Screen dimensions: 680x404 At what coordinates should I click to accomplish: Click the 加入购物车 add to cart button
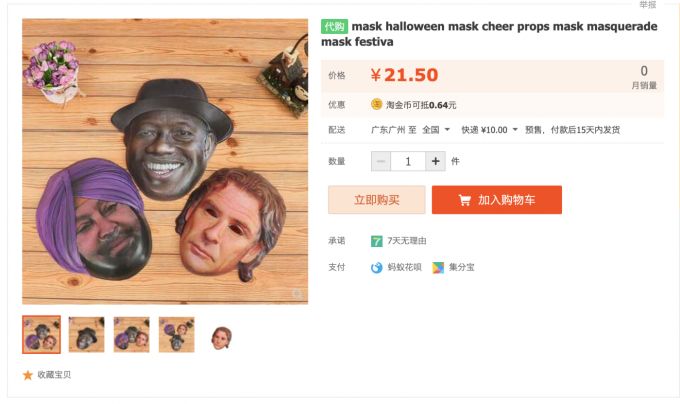[497, 200]
